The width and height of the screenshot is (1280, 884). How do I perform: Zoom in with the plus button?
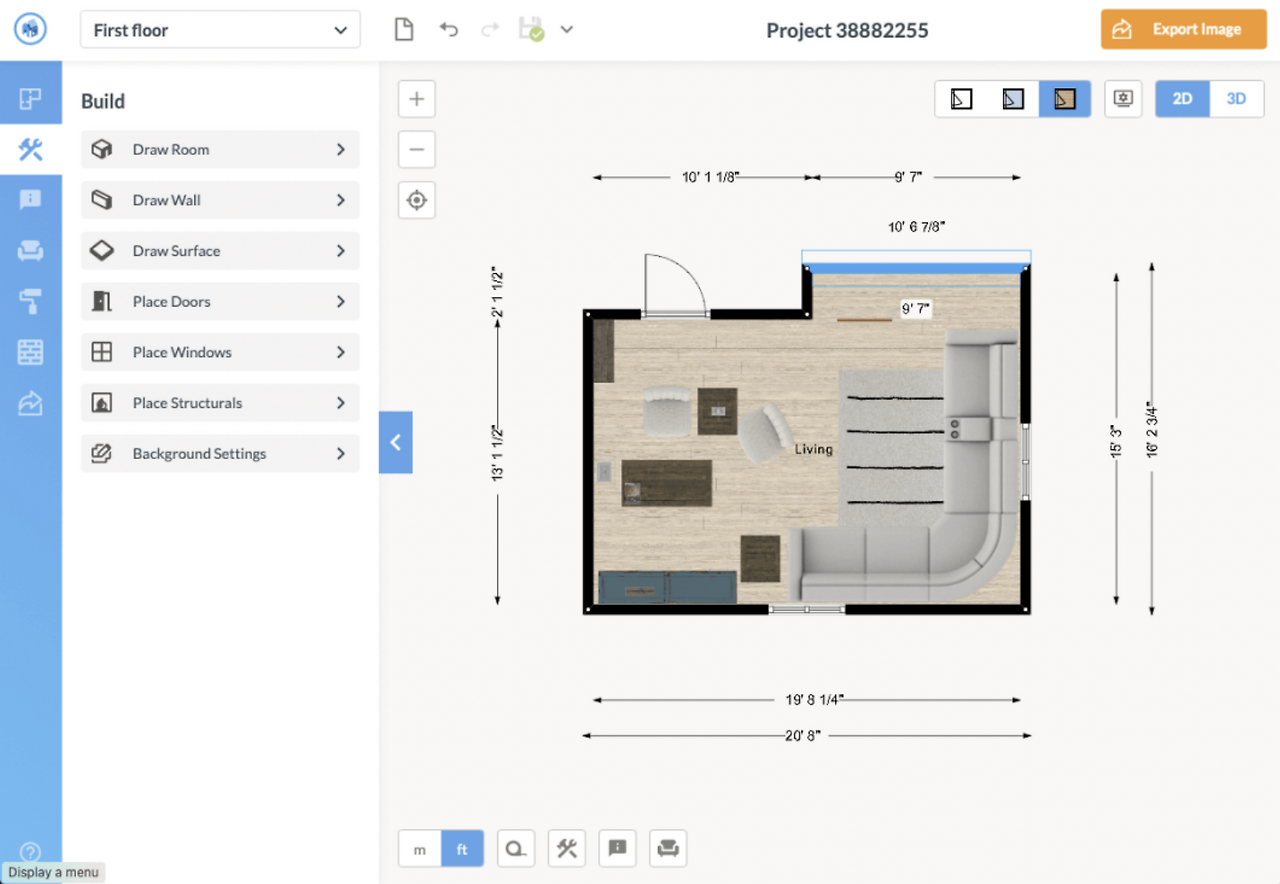[x=417, y=99]
